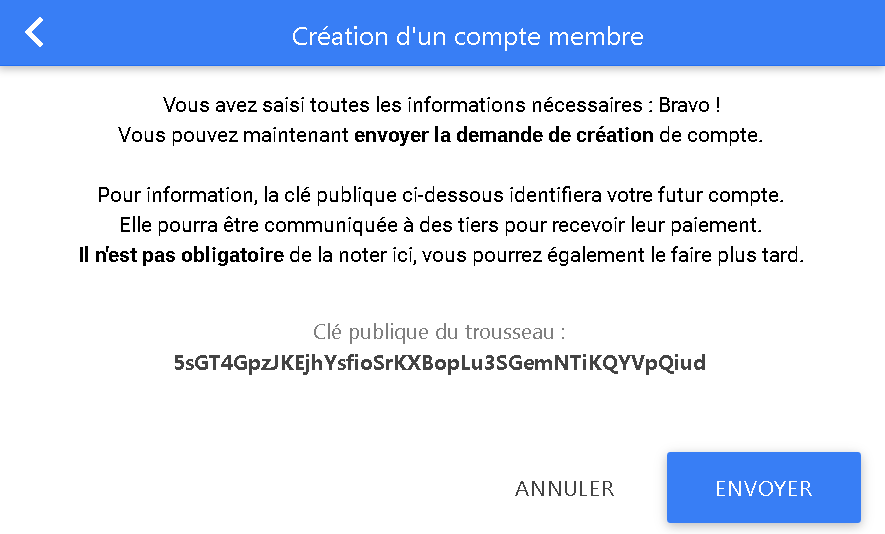
Task: Click the text "Vous pouvez maintenant"
Action: 234,135
